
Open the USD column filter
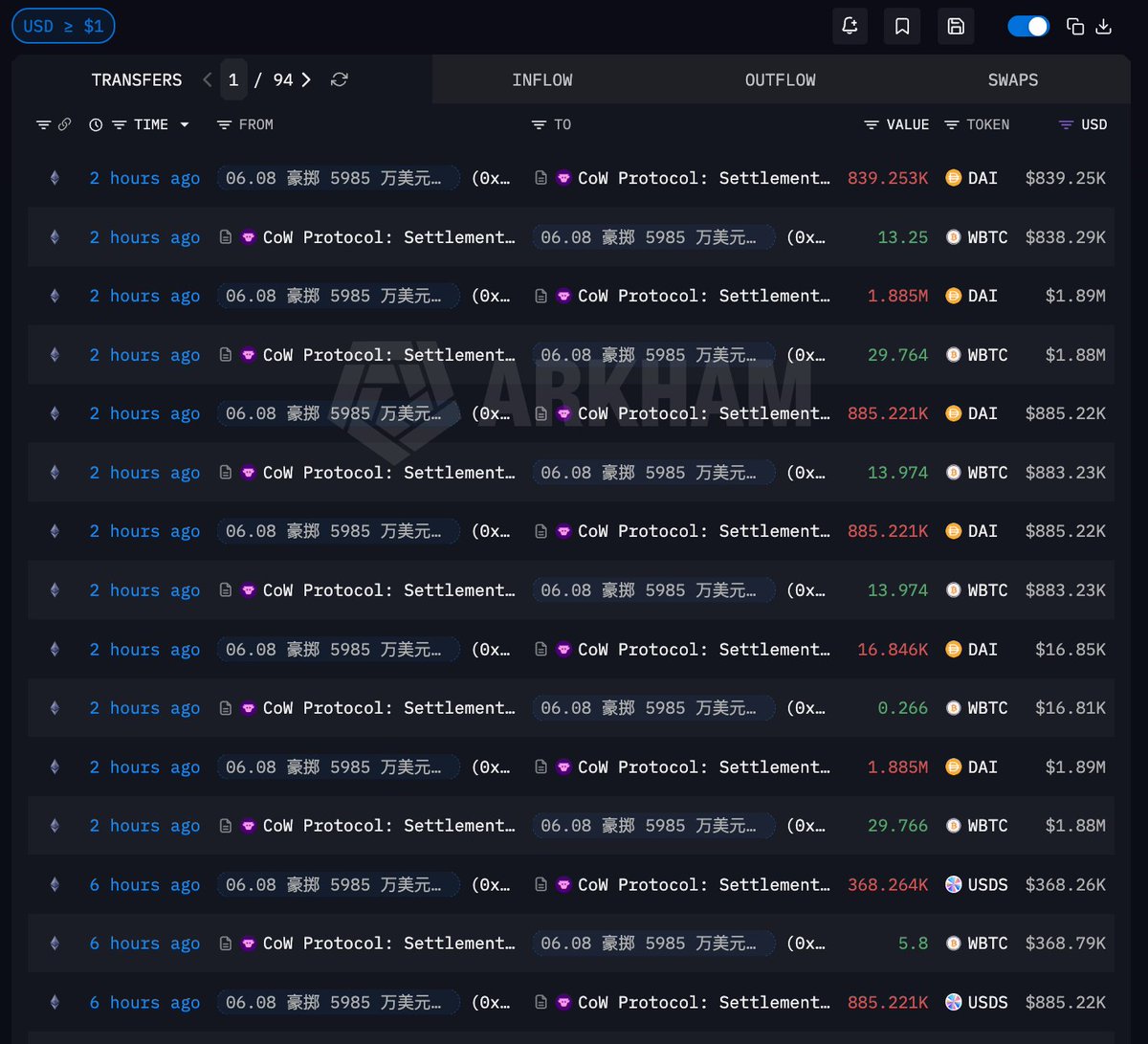coord(1066,125)
